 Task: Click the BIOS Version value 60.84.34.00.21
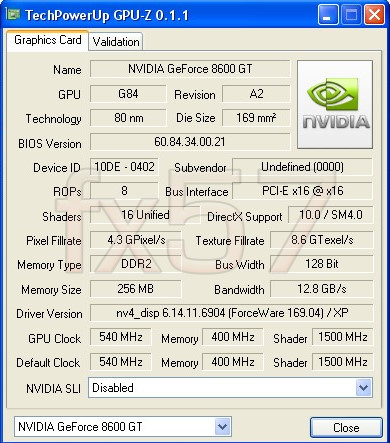pyautogui.click(x=190, y=142)
